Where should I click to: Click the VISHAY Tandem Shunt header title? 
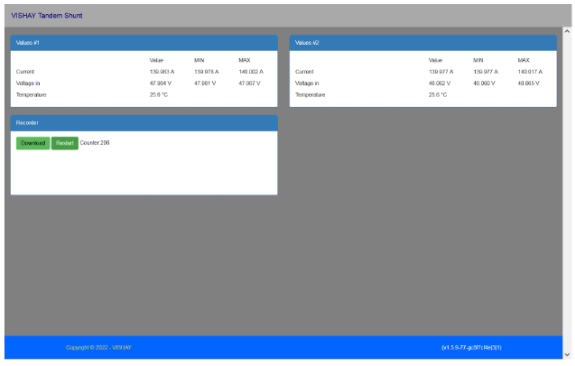pos(47,15)
